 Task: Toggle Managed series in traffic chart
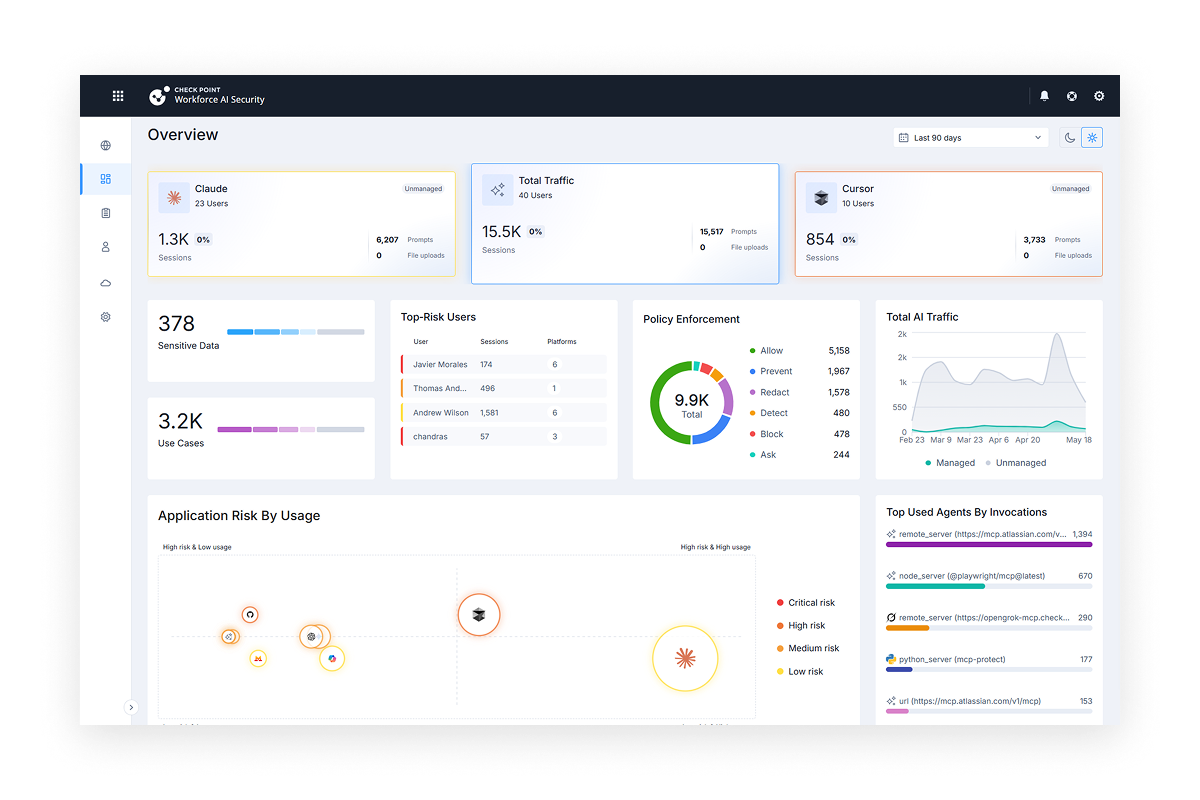[x=950, y=463]
